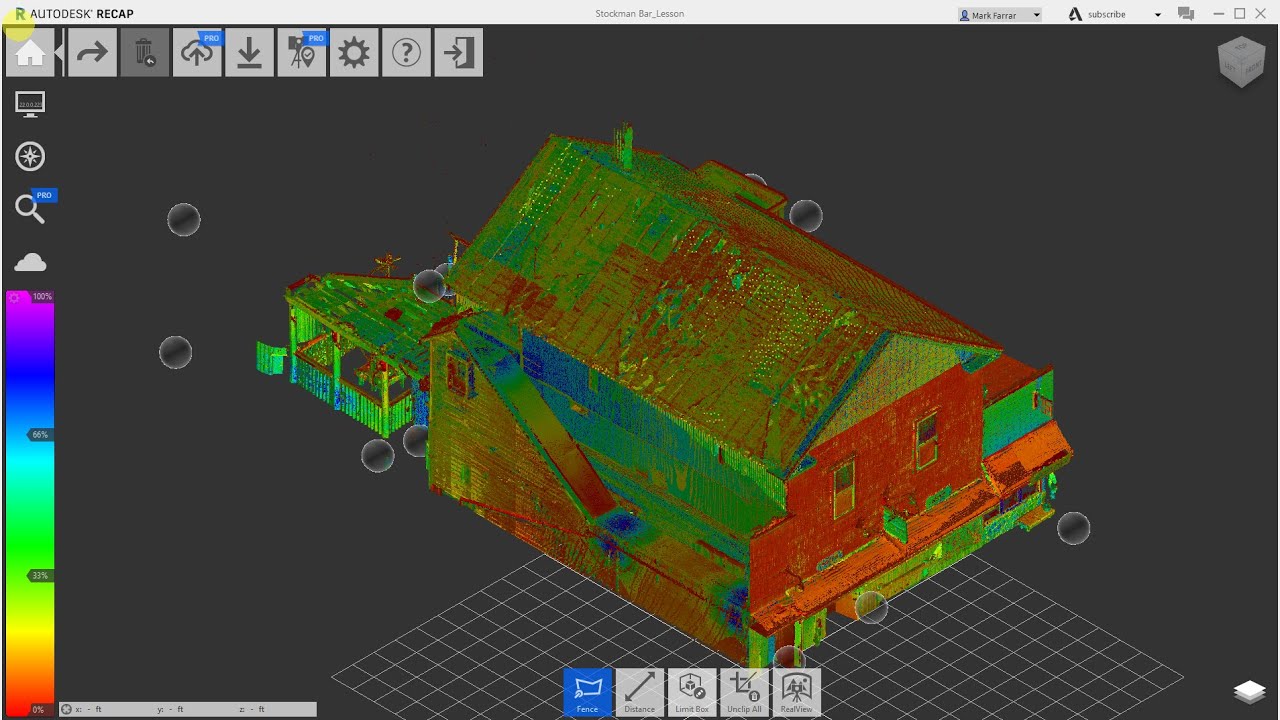Open the Project Navigator layers icon
1280x720 pixels.
pos(1250,692)
